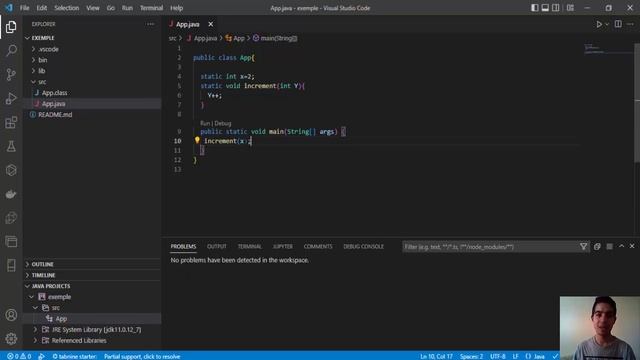Open the Selection menu
640x360 pixels.
tap(67, 8)
